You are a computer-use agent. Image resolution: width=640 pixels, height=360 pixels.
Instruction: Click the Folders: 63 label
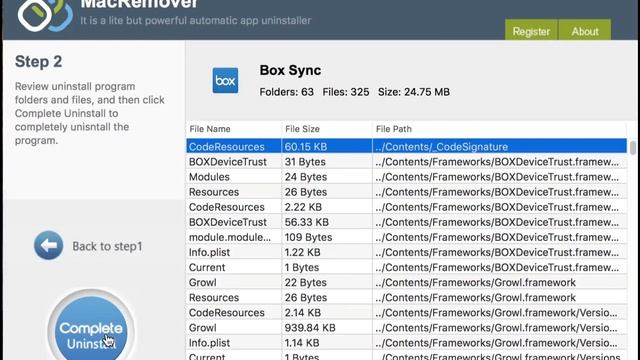(x=287, y=92)
